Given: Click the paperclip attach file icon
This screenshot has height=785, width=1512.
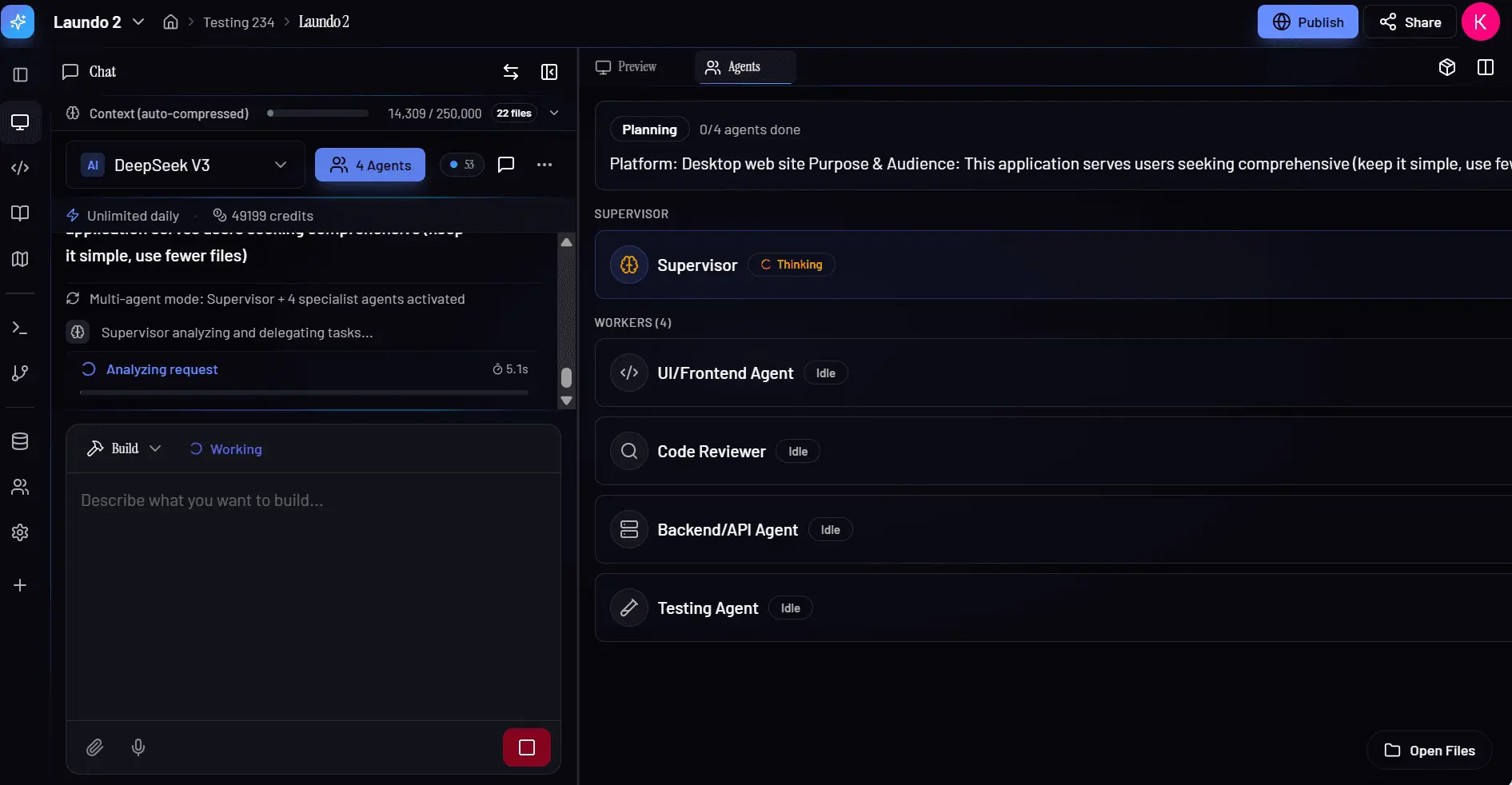Looking at the screenshot, I should click(x=95, y=747).
